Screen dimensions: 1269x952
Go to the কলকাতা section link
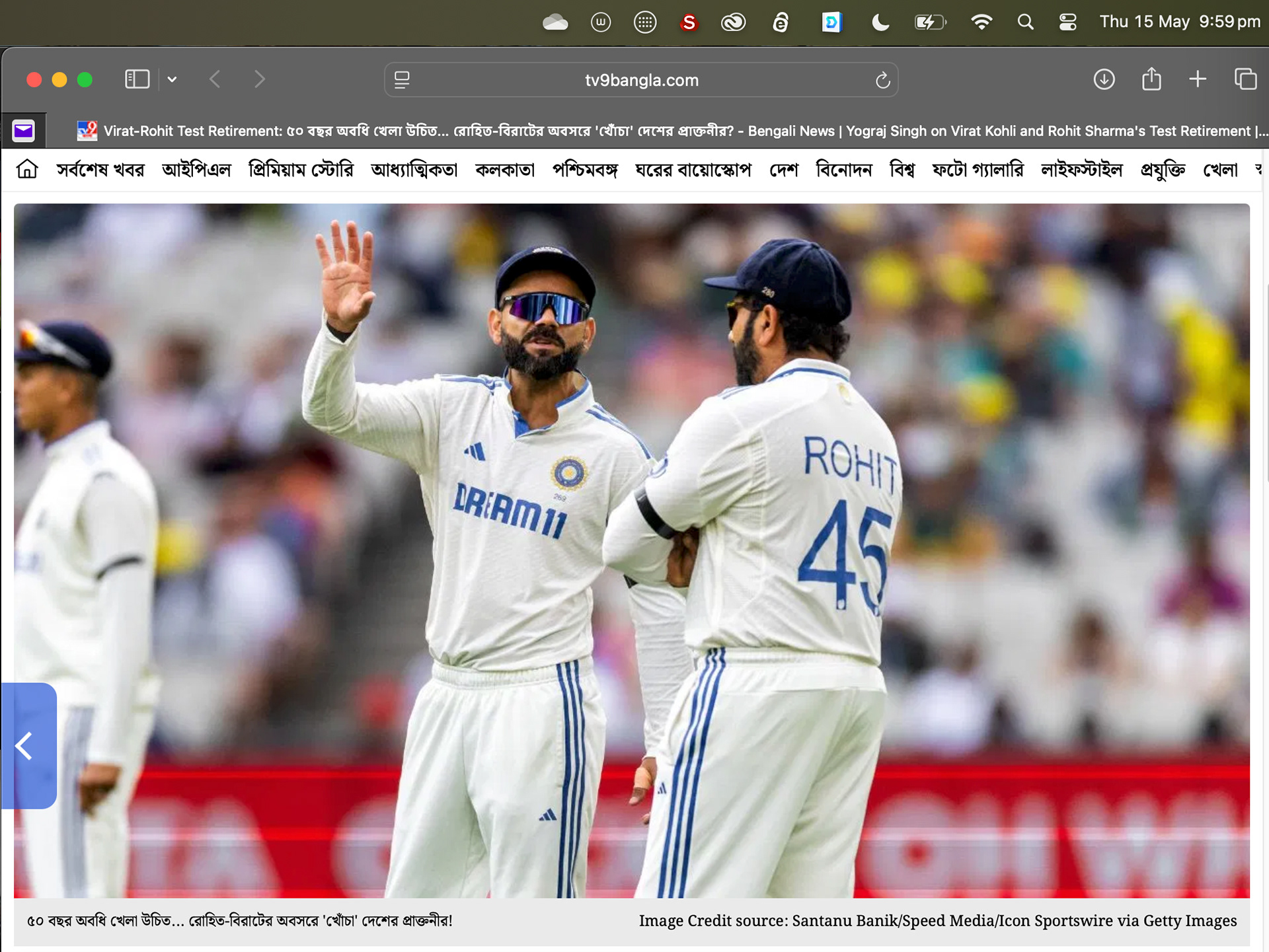[x=505, y=170]
